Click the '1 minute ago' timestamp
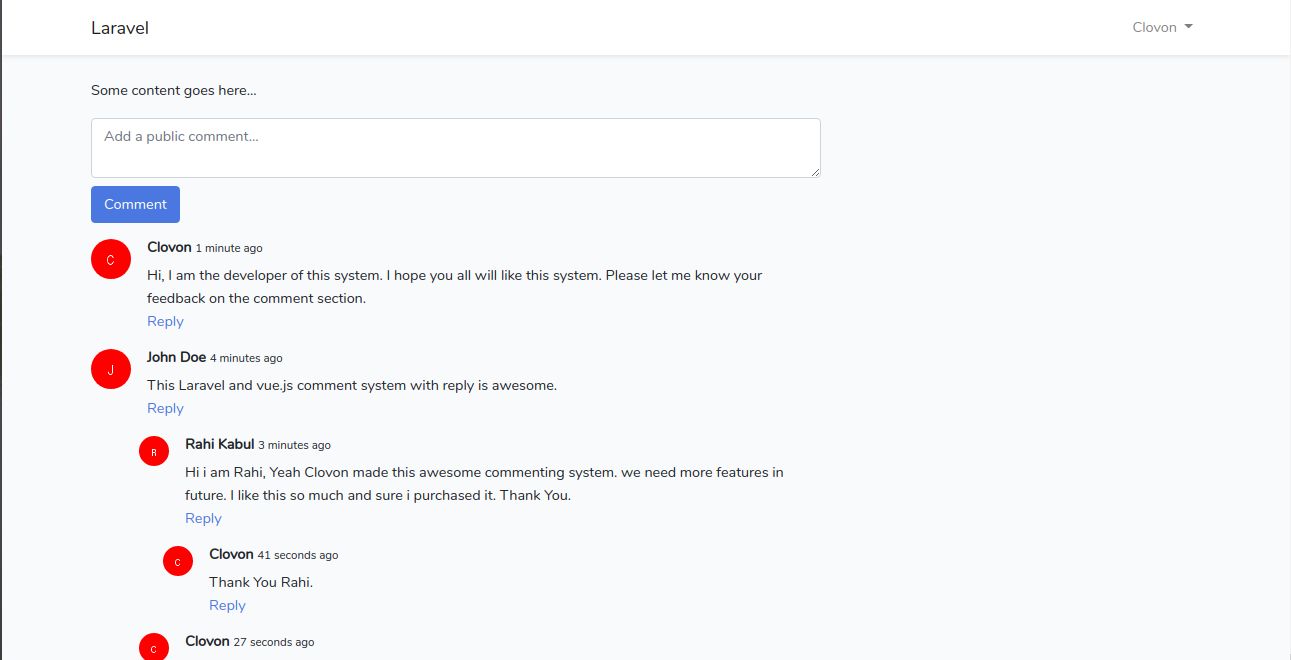 coord(229,248)
